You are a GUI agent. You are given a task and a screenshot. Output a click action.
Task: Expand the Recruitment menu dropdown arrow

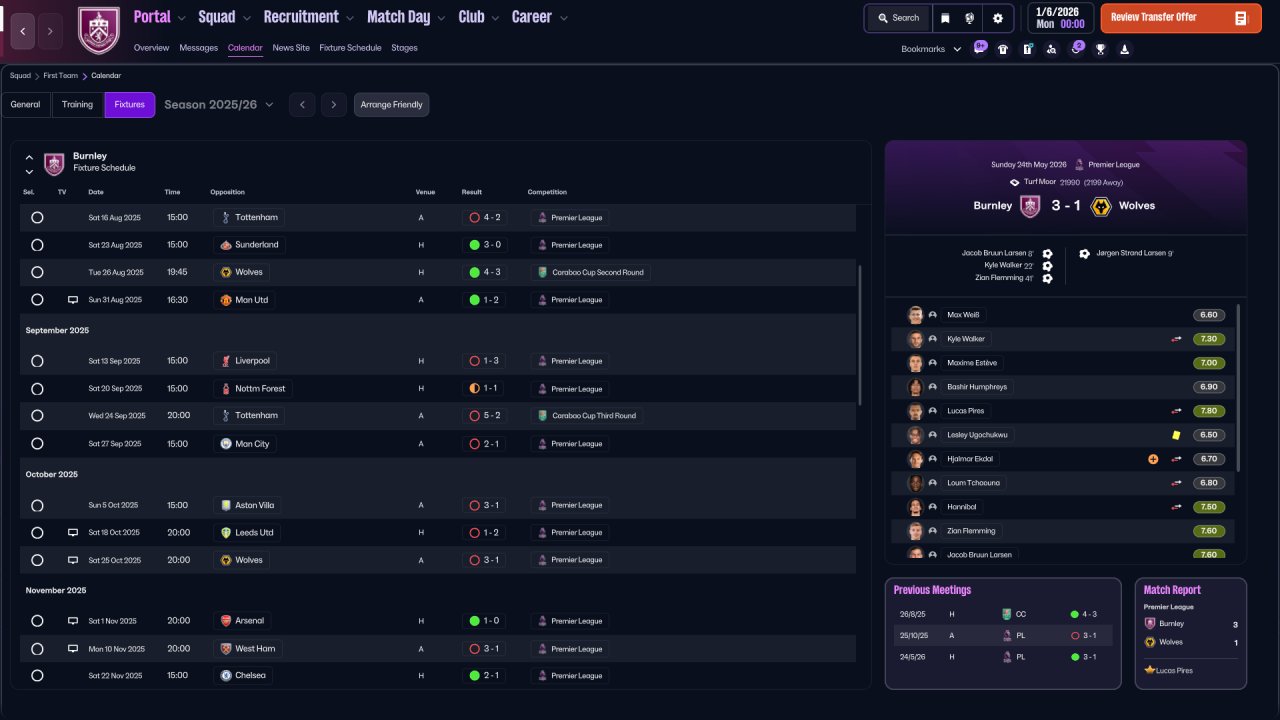point(349,18)
